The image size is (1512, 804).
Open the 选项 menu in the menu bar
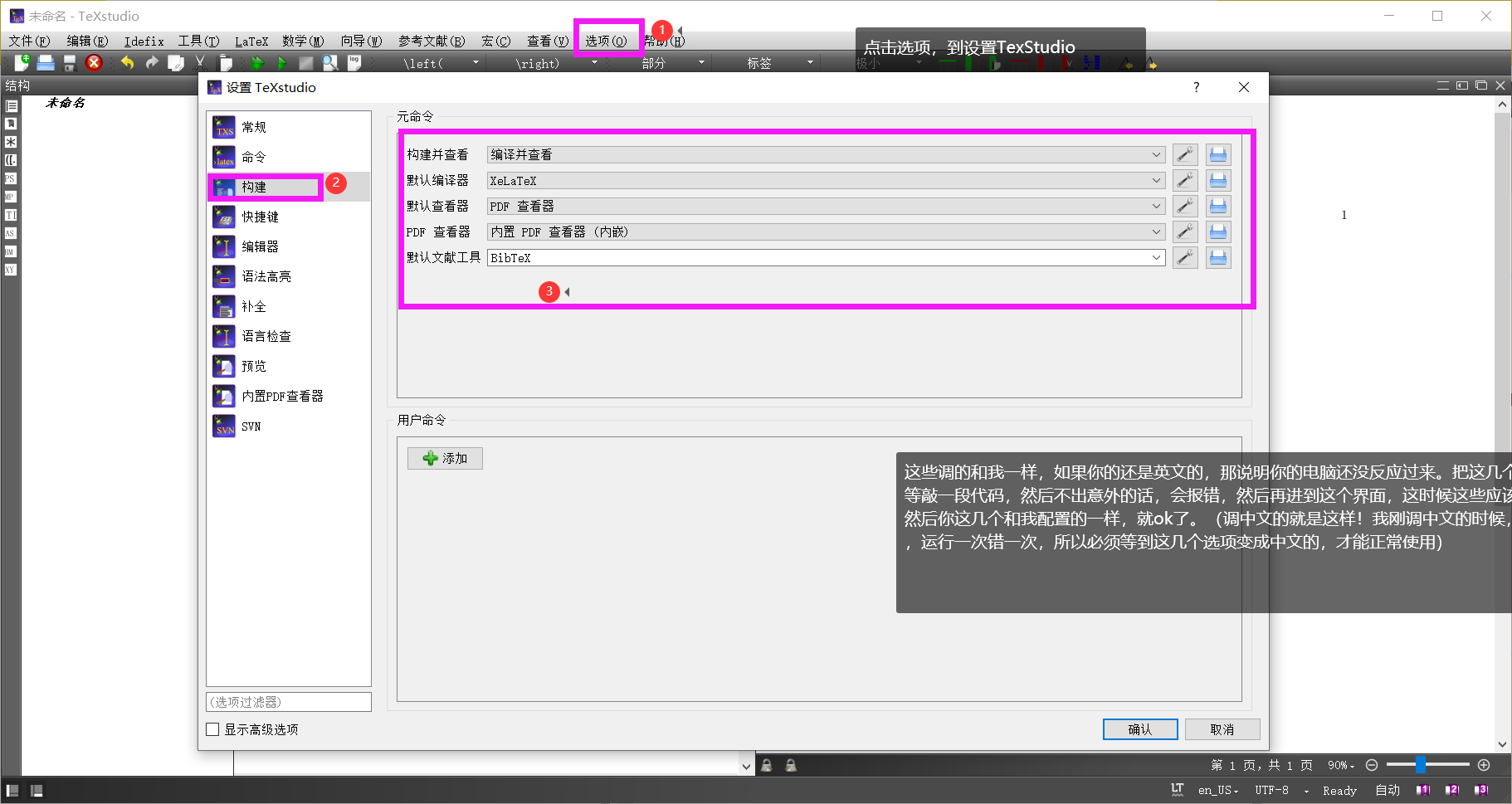click(608, 40)
